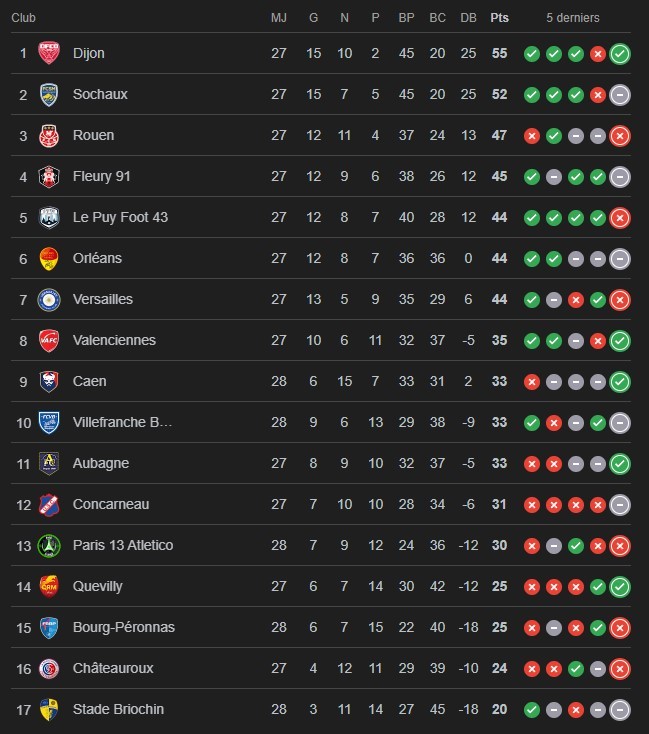Select the Valenciennes VAFC crest
649x734 pixels.
coord(49,340)
